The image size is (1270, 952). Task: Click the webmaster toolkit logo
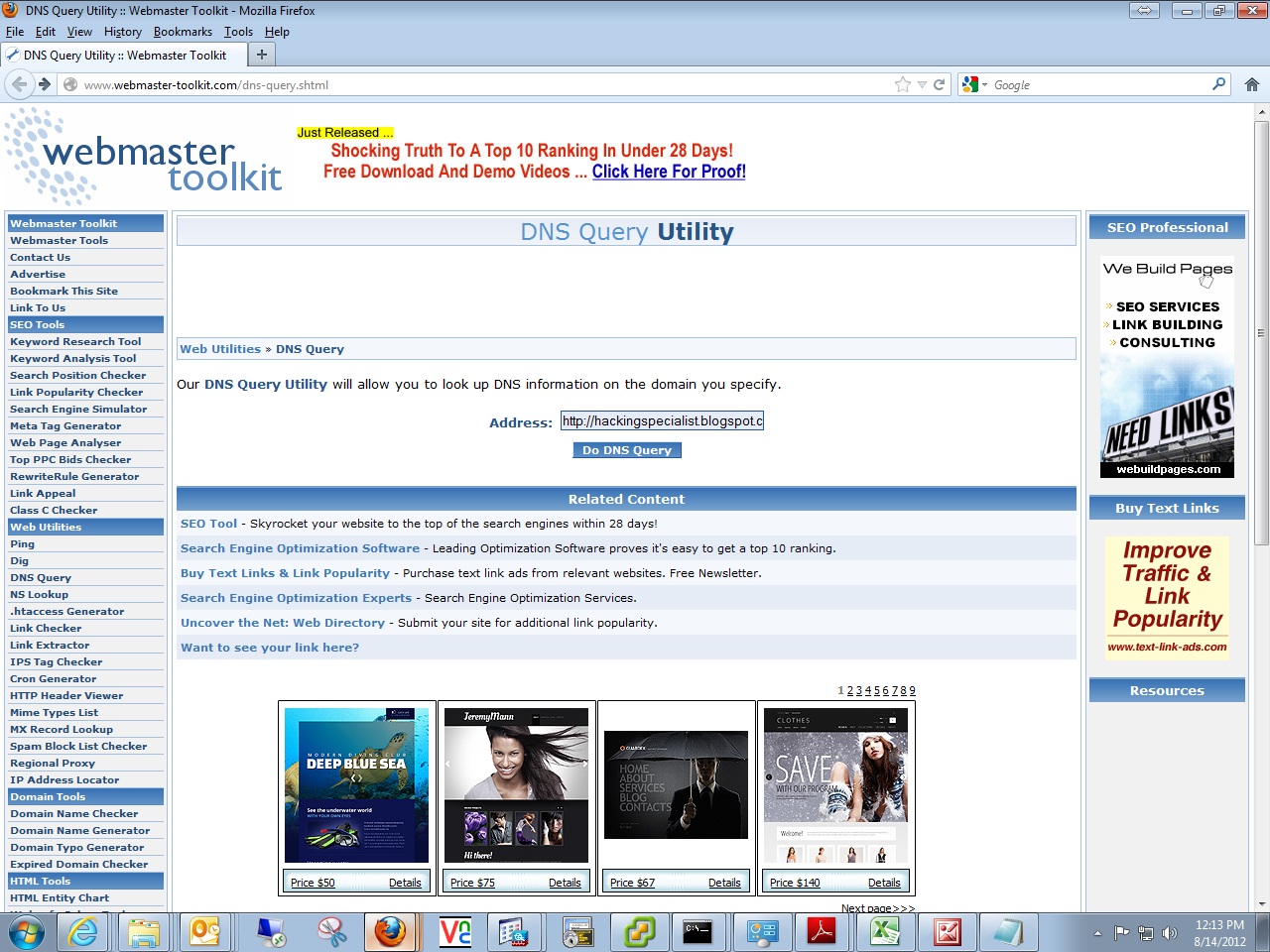144,157
